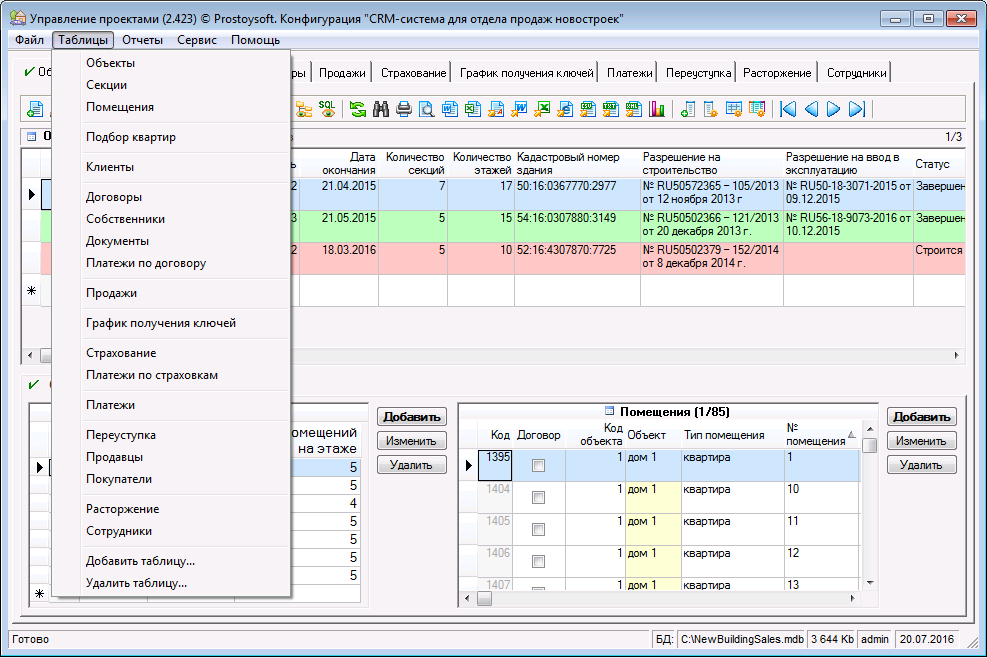The width and height of the screenshot is (987, 658).
Task: Tick the Договор checkbox in row 1395
Action: pyautogui.click(x=539, y=465)
